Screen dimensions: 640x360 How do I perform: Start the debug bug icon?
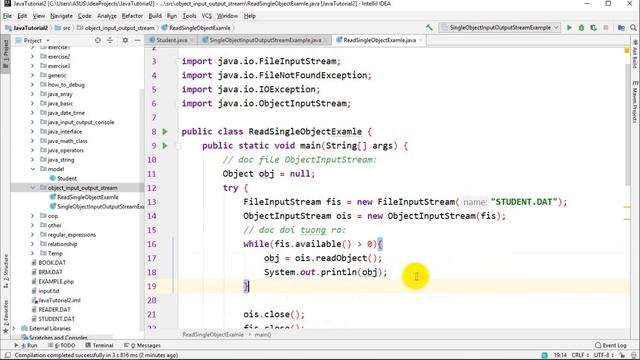tap(581, 28)
